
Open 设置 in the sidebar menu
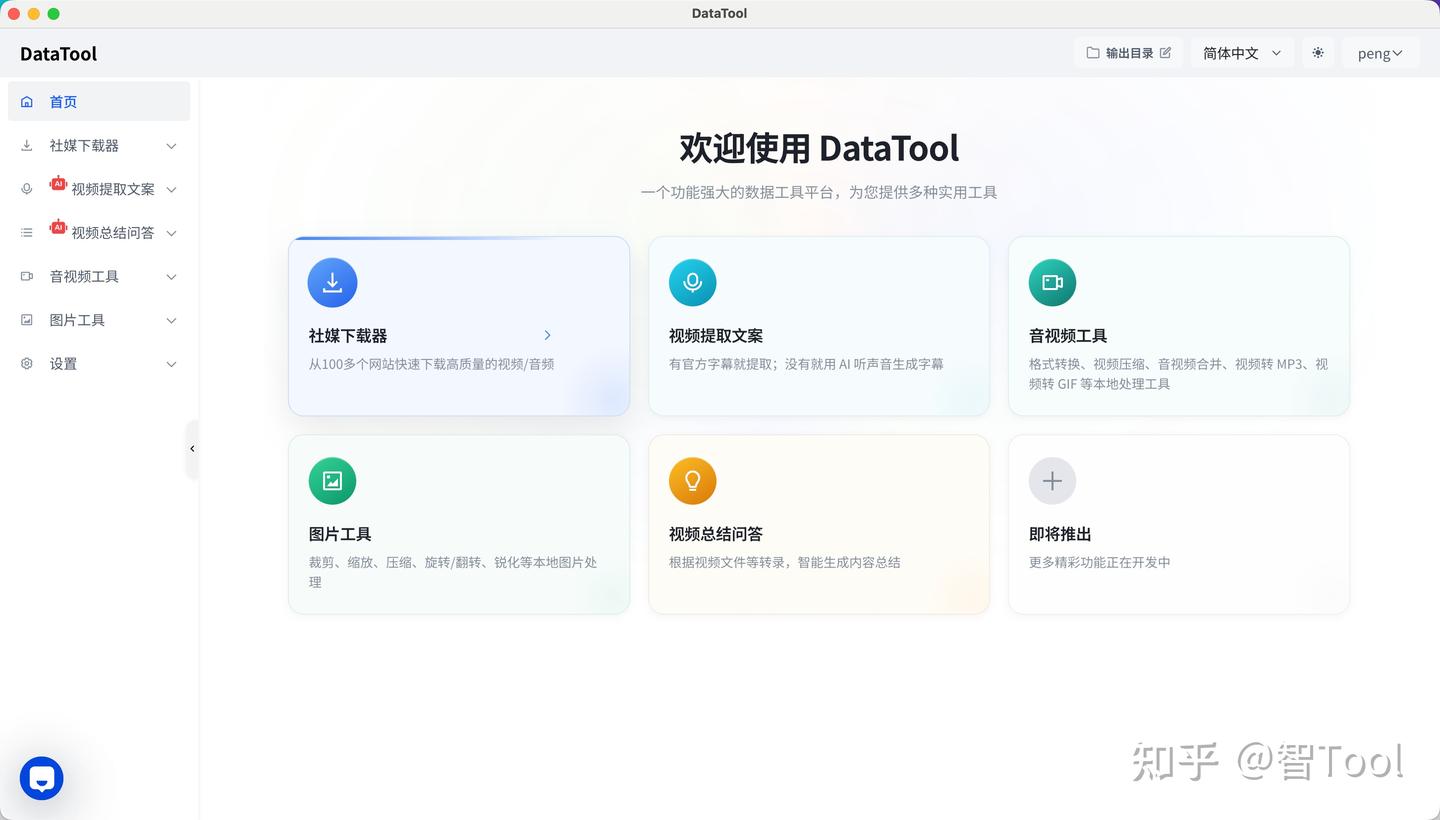tap(99, 364)
